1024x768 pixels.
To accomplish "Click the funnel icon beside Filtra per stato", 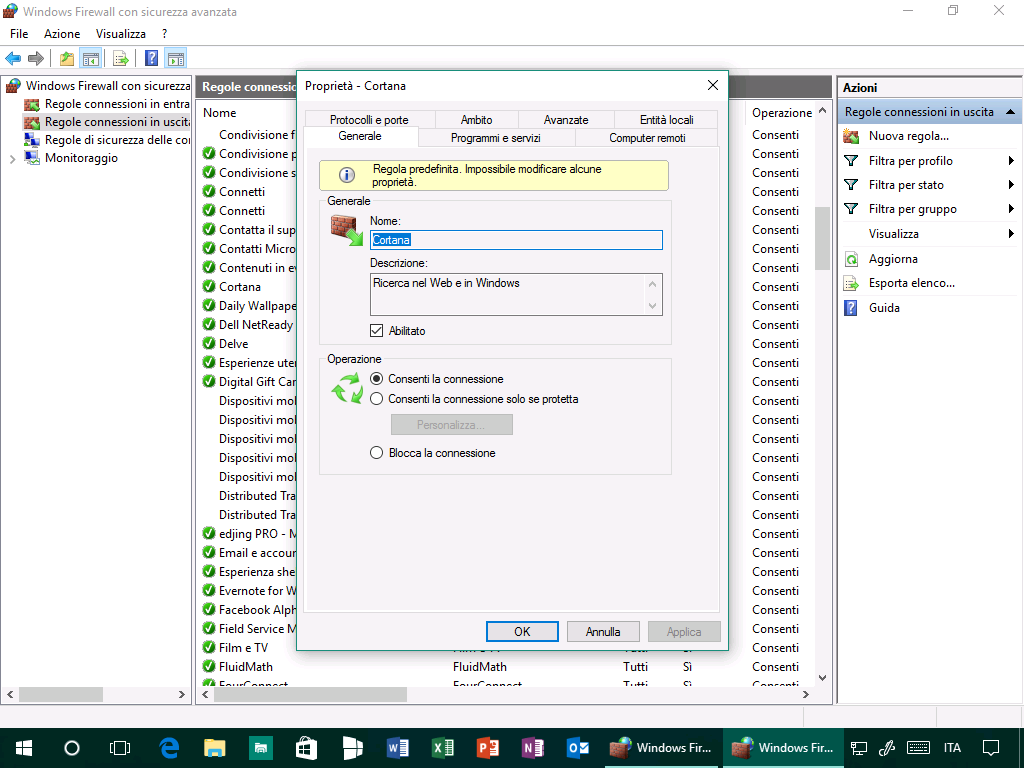I will [x=851, y=185].
